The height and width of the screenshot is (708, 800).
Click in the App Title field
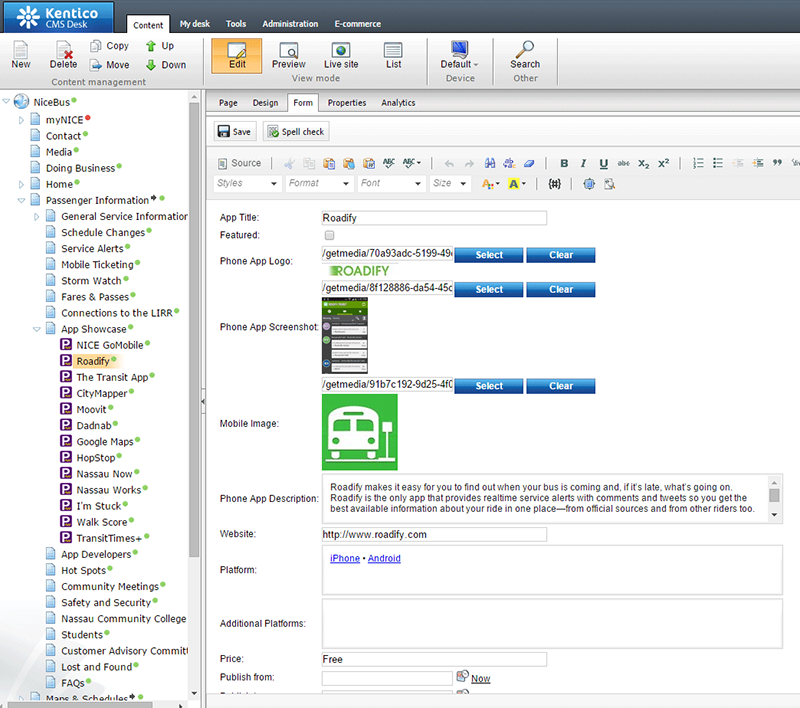tap(434, 218)
